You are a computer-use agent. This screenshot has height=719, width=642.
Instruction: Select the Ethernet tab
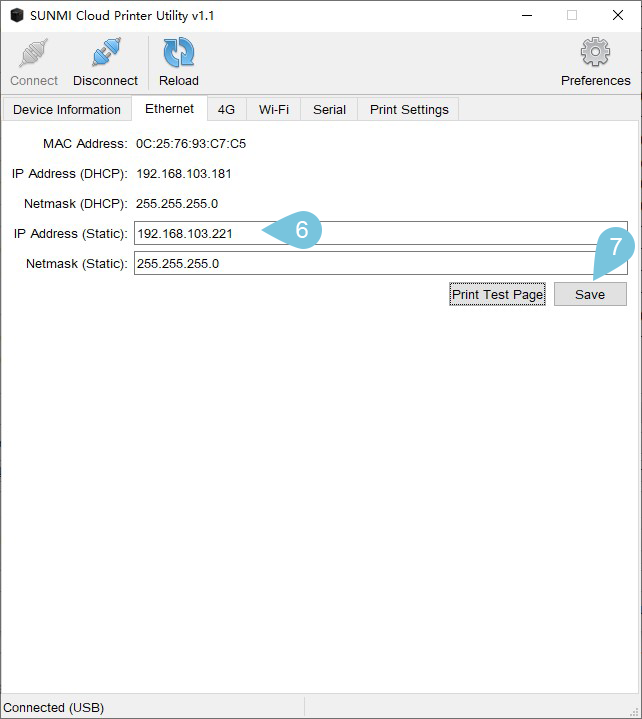click(x=169, y=109)
